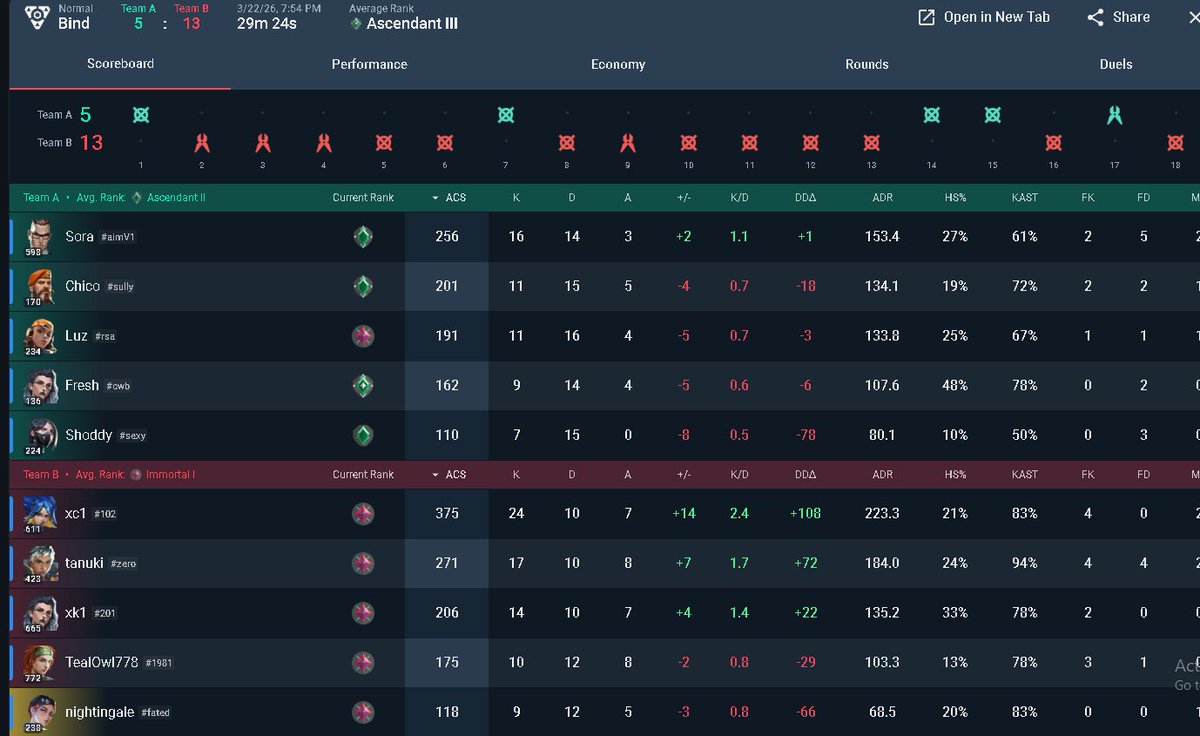Open player profile tanuki #zero

(x=101, y=563)
